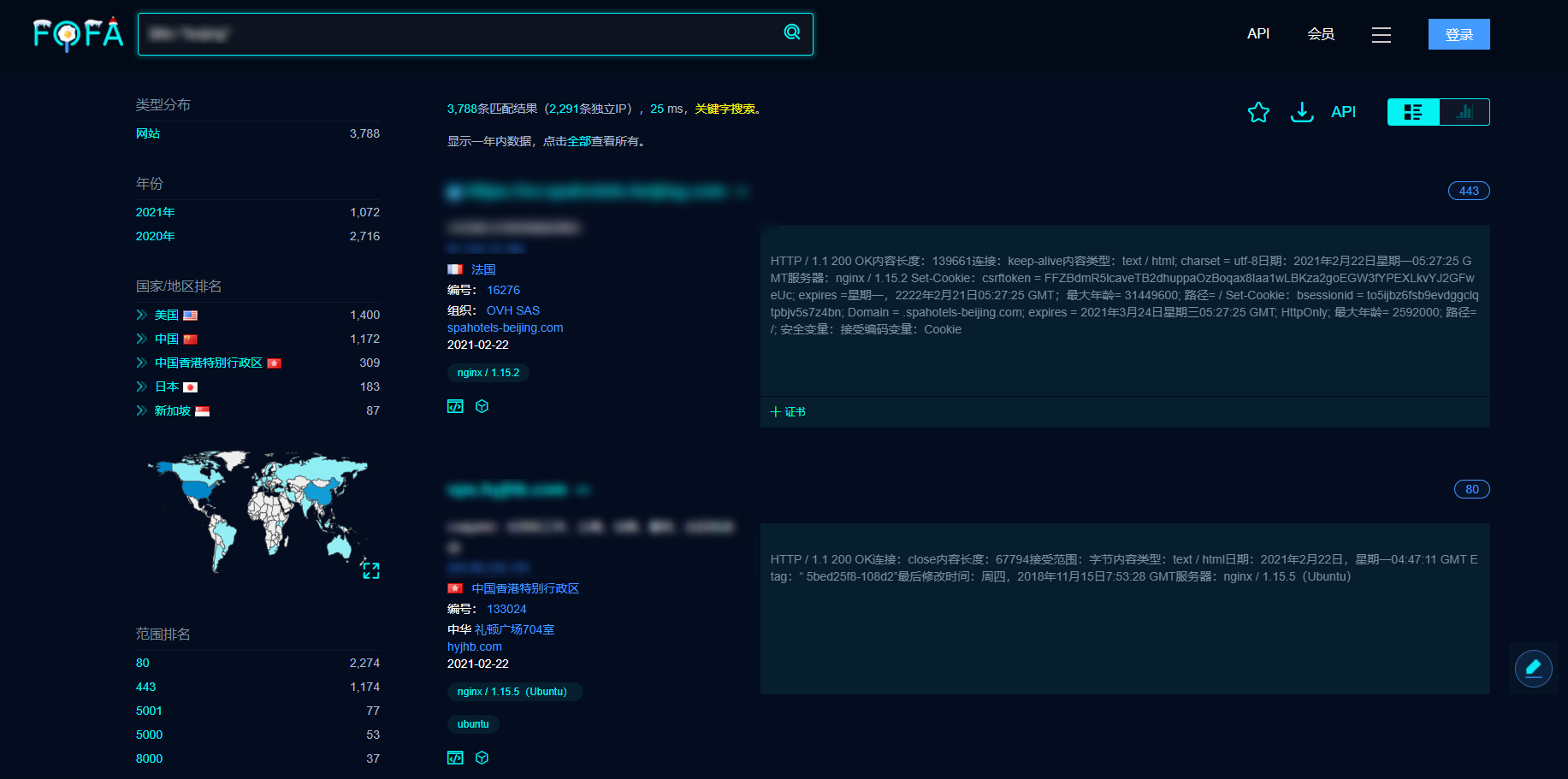Screen dimensions: 1568x779
Task: Open domain hyjhb.com
Action: 475,646
